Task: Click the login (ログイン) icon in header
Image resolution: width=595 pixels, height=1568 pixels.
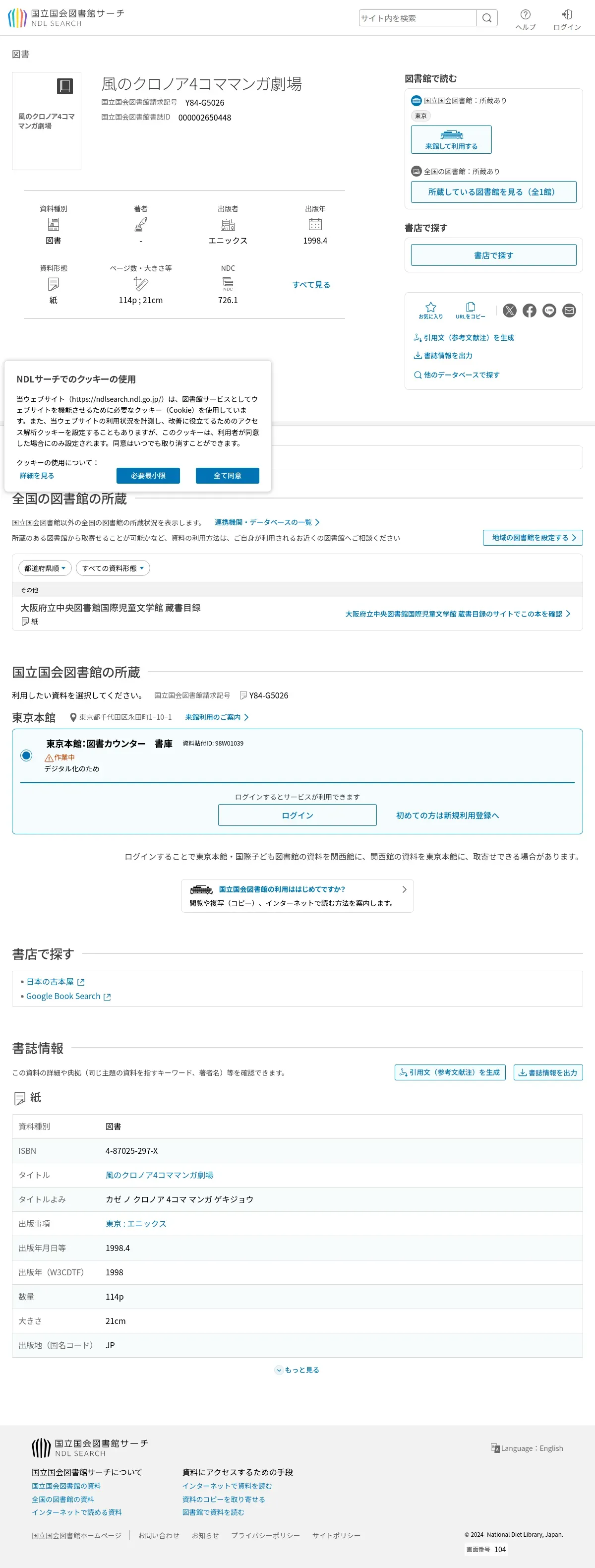Action: (x=566, y=19)
